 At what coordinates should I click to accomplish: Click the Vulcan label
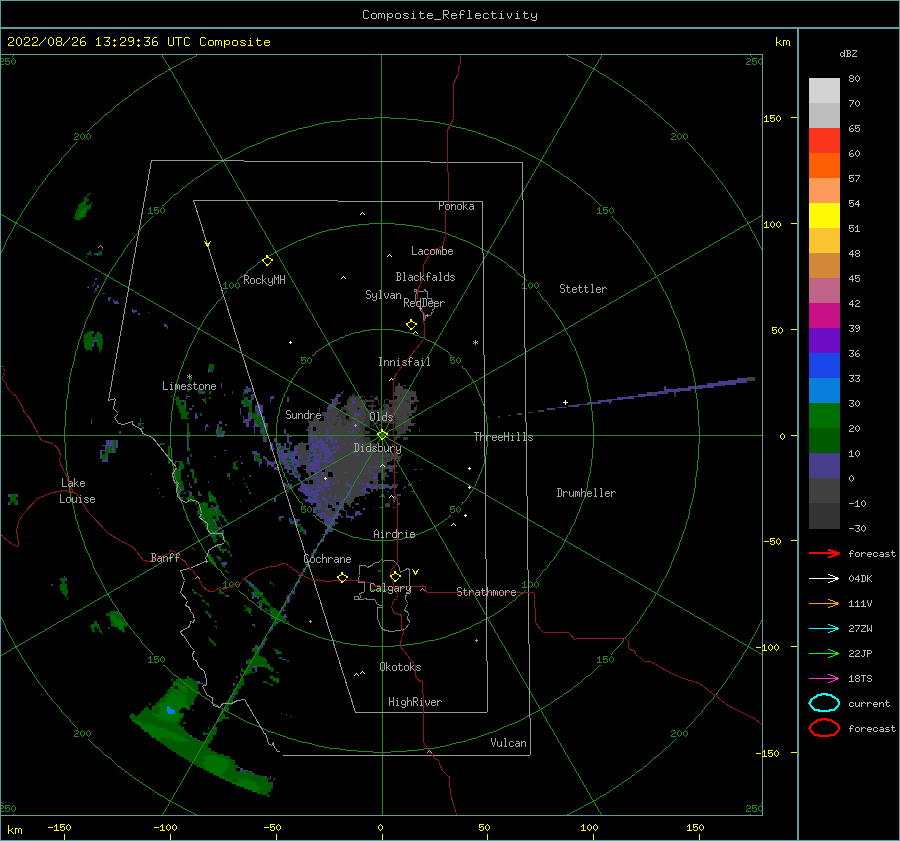point(509,743)
